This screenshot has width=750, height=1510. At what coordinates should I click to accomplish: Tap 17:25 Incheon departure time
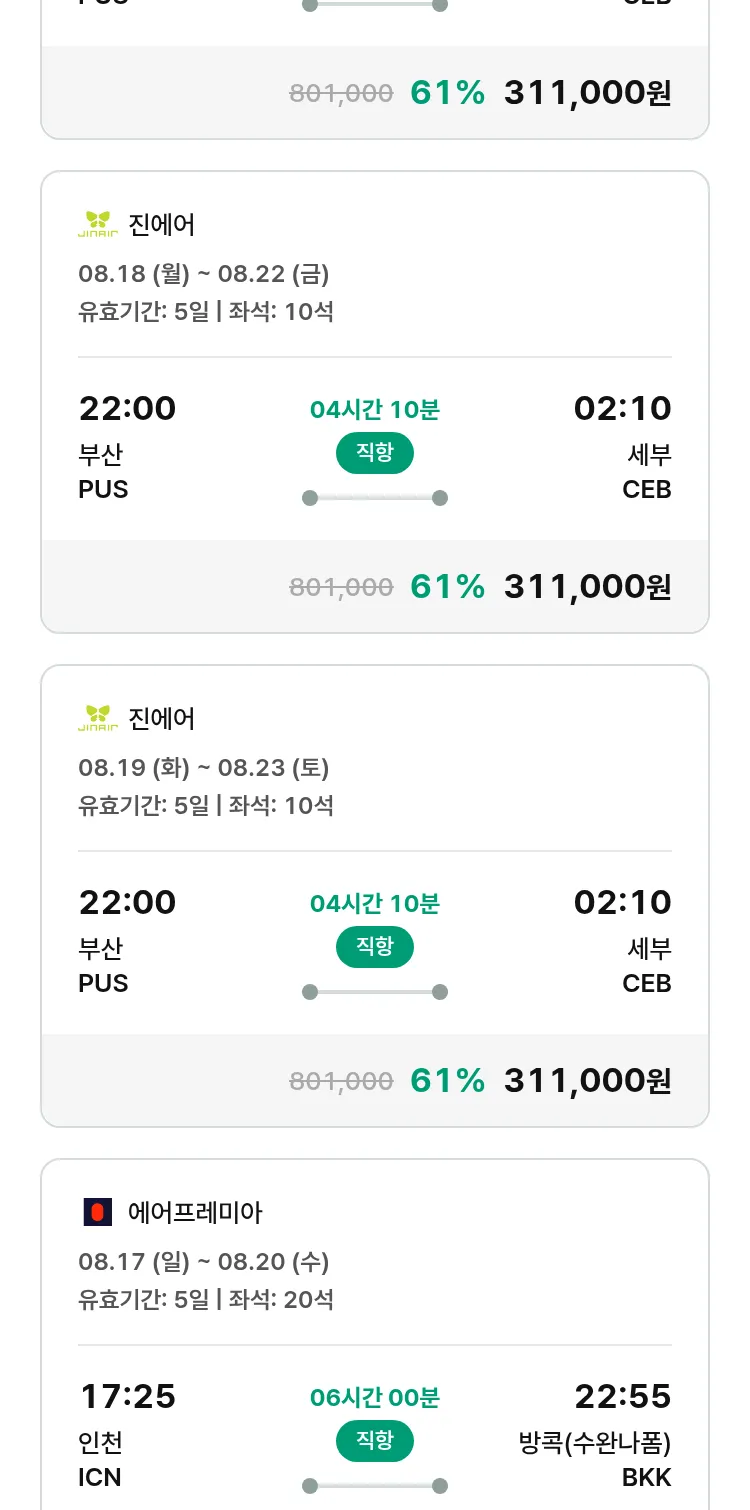pyautogui.click(x=127, y=1396)
